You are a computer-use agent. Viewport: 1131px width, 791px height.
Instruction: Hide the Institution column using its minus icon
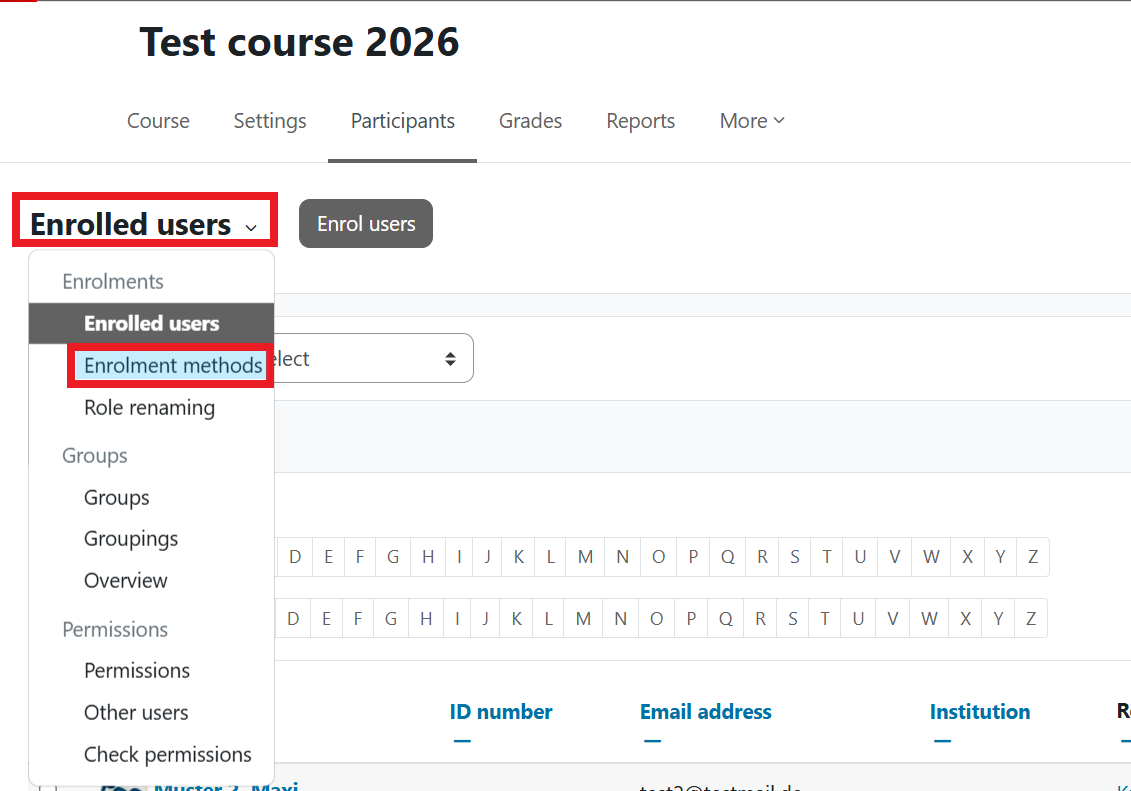[x=942, y=740]
